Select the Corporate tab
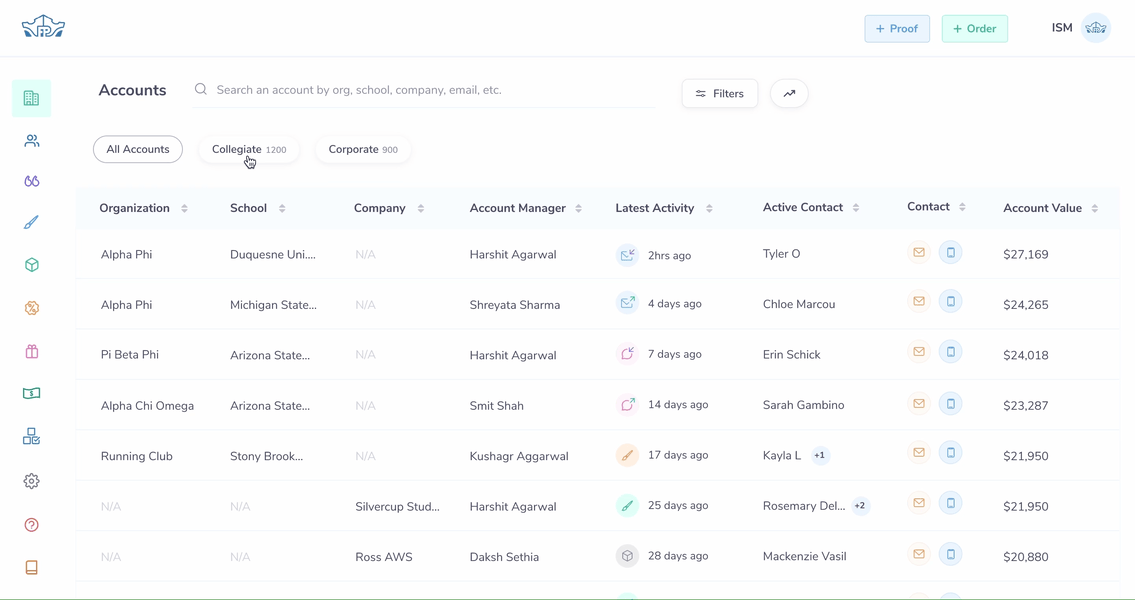This screenshot has height=600, width=1135. pyautogui.click(x=362, y=150)
